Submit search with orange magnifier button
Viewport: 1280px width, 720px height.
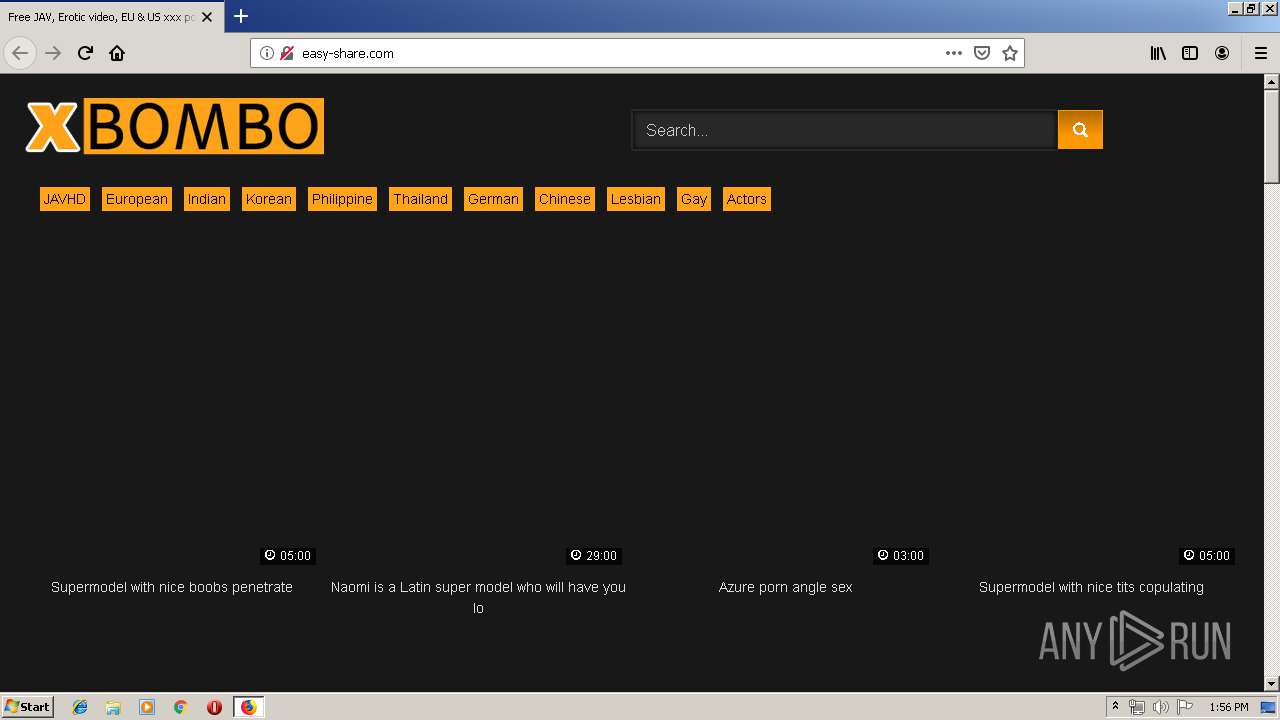[1080, 130]
